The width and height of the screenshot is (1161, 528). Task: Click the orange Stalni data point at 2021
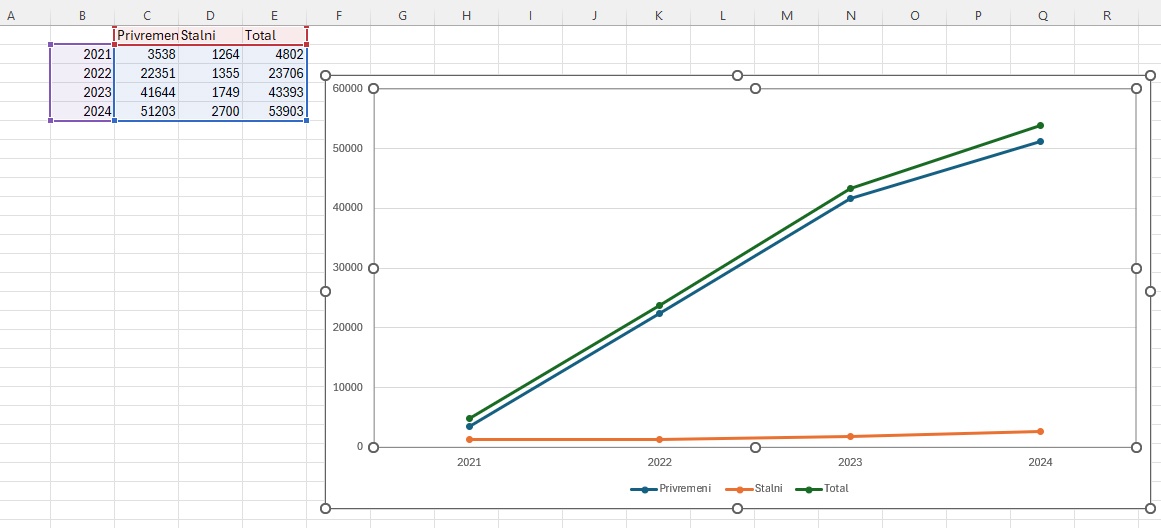pyautogui.click(x=469, y=440)
